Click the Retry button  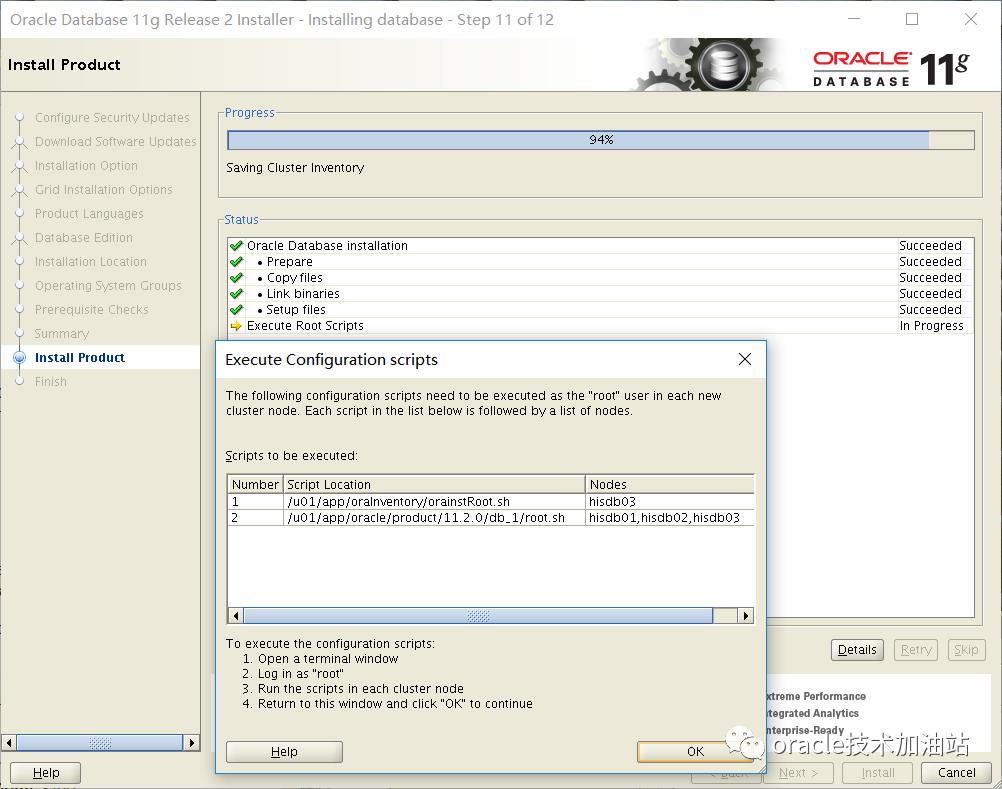916,650
